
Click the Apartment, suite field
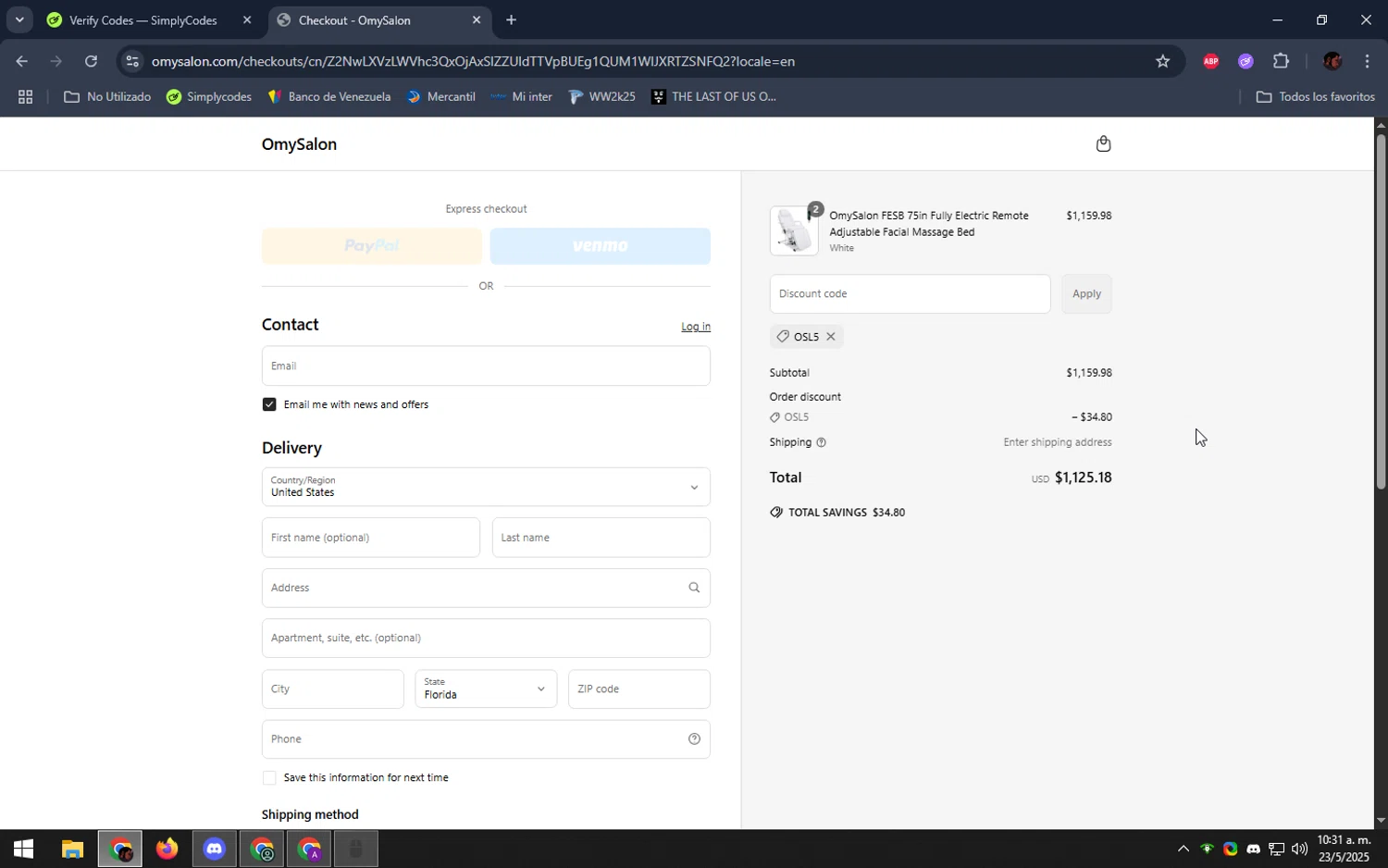point(486,639)
